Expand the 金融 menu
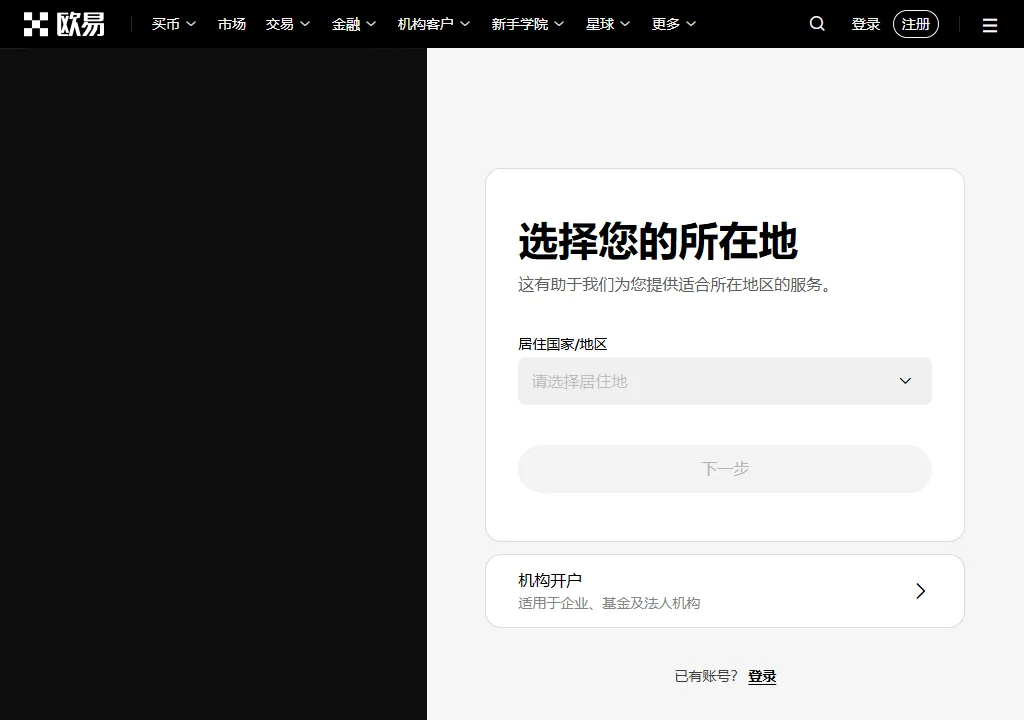Screen dimensions: 1024x720 (x=354, y=24)
